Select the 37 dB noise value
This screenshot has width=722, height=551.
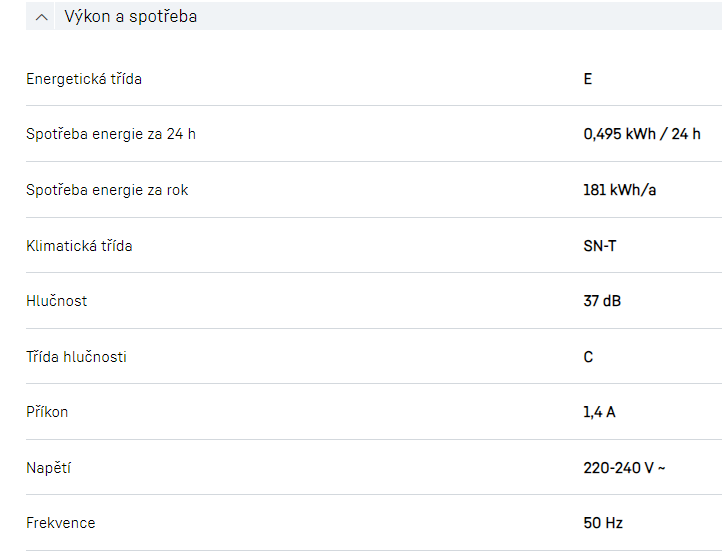[x=602, y=301]
